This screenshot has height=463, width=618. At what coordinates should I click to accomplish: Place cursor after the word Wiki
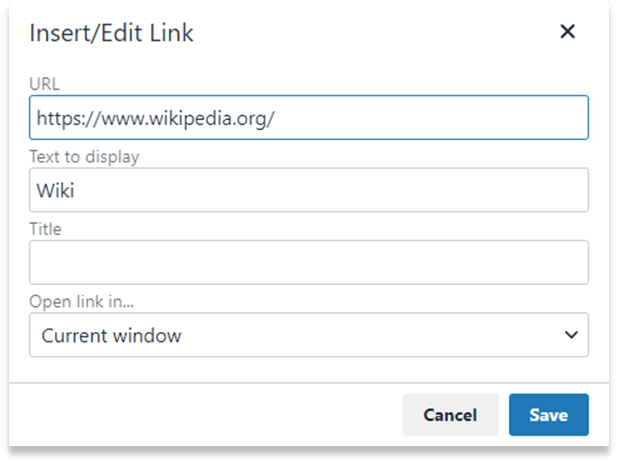(75, 191)
